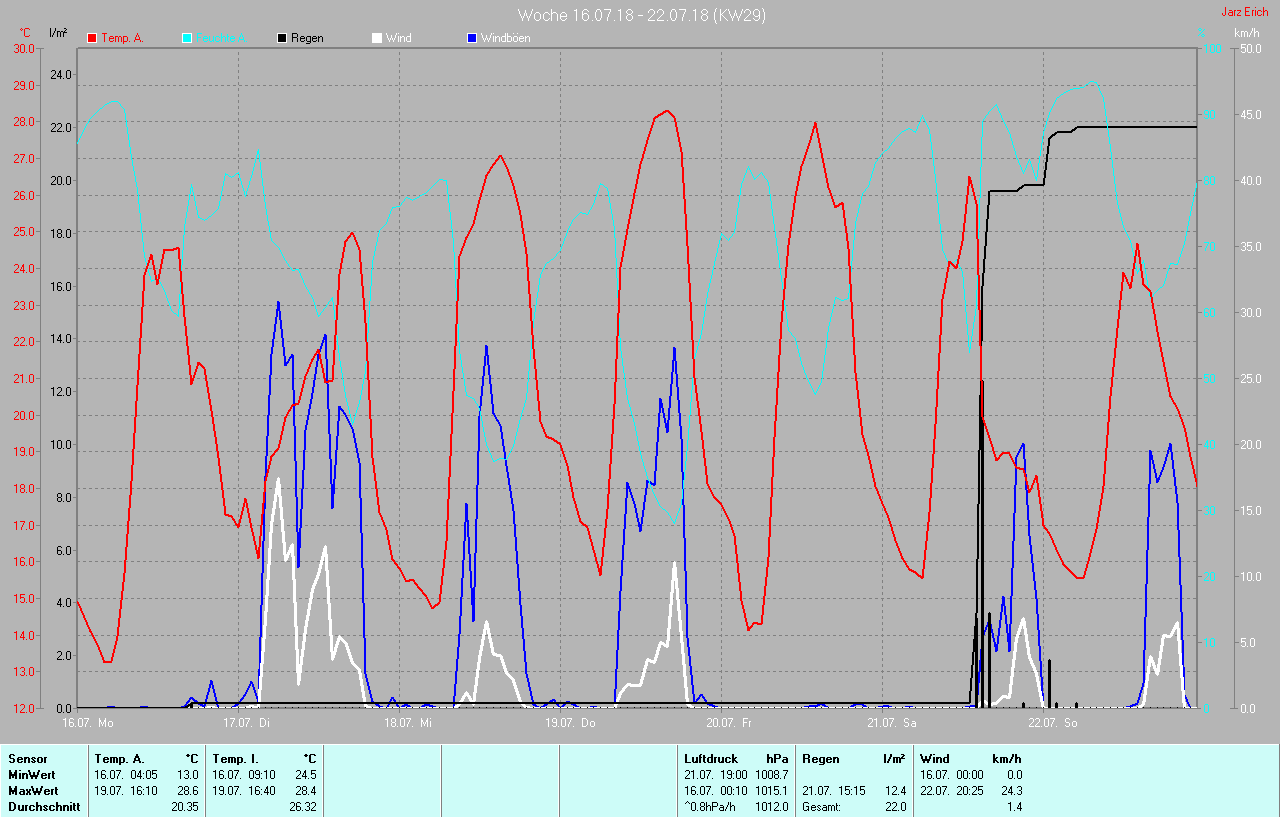
Task: Click the red 'Jarz Erich' text
Action: pyautogui.click(x=1245, y=12)
